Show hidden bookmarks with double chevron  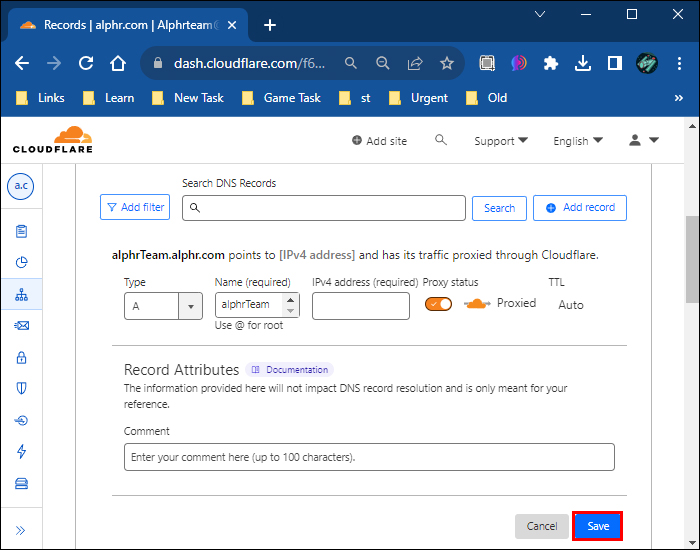[x=679, y=98]
